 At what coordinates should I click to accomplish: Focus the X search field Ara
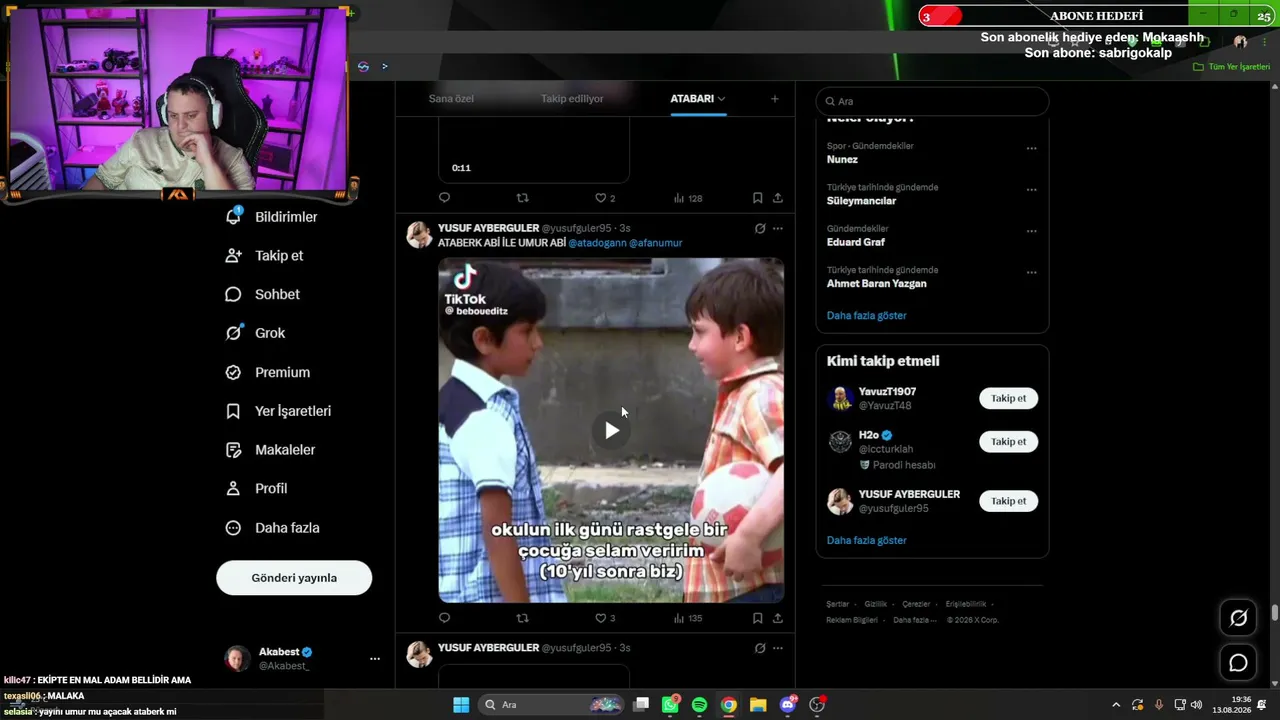pyautogui.click(x=932, y=101)
